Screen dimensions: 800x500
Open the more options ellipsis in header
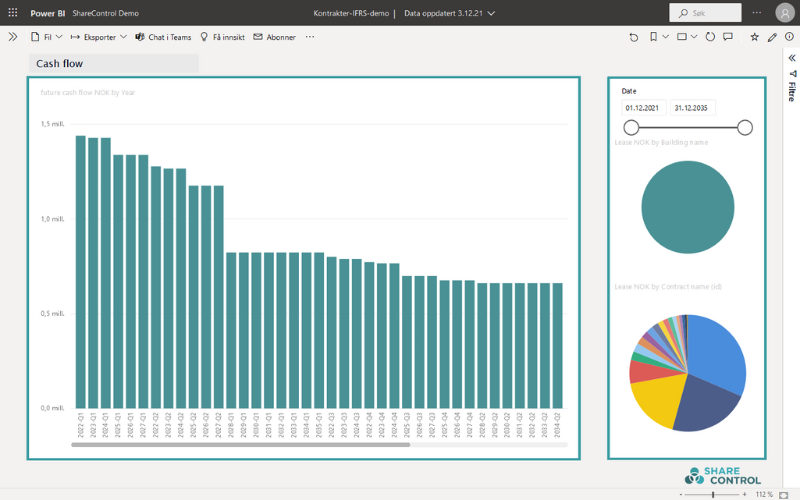[x=757, y=13]
